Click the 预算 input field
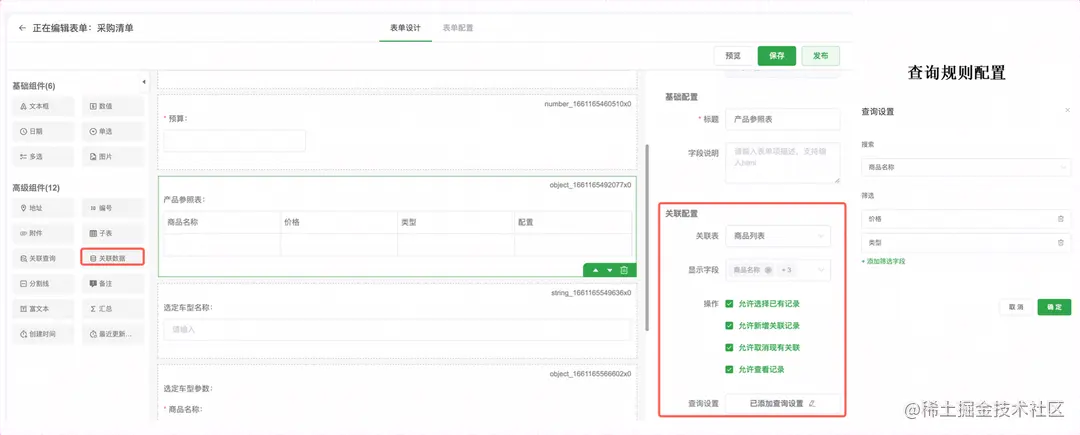Screen dimensions: 1080x435 tap(234, 140)
